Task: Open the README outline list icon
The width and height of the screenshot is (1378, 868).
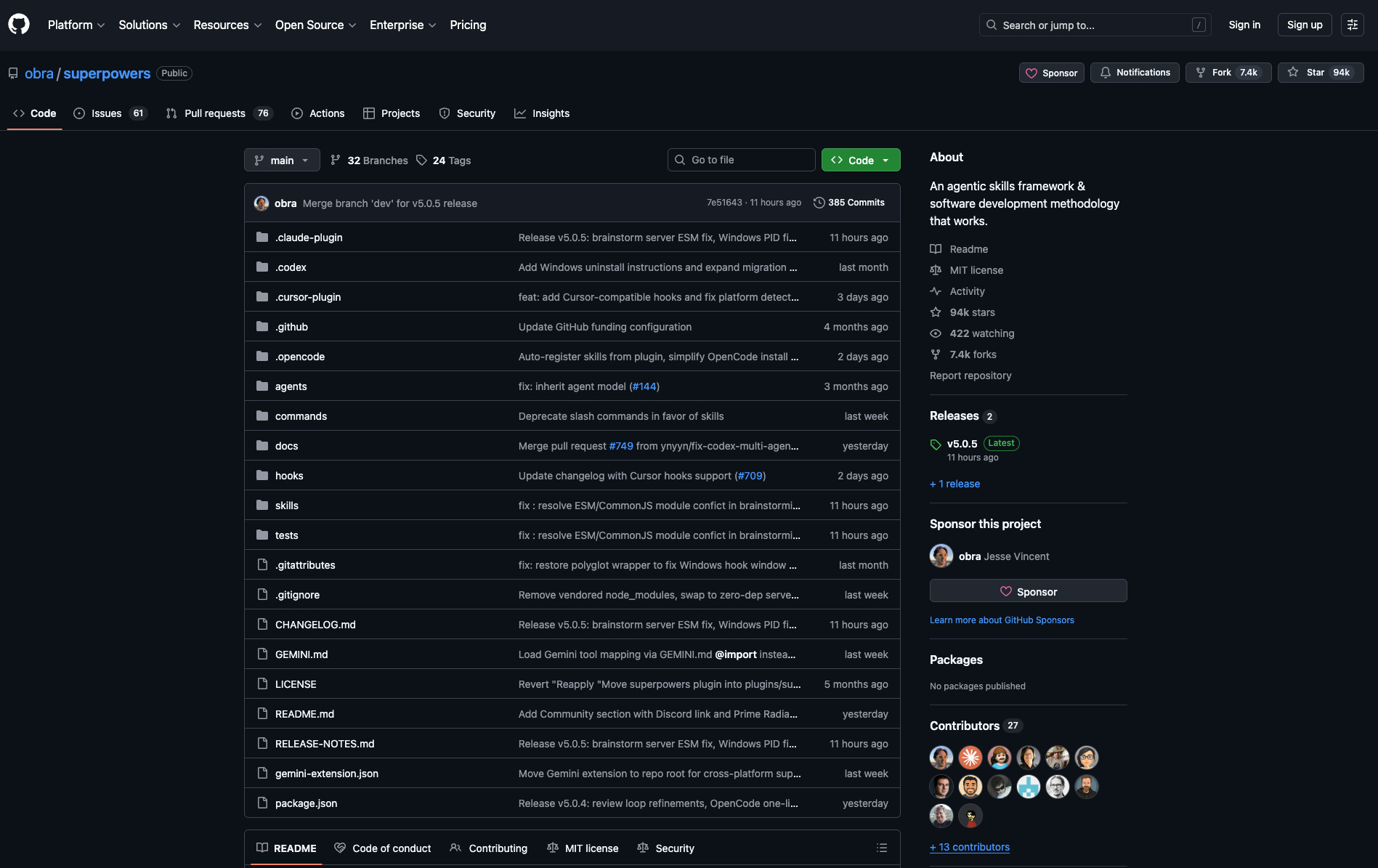Action: pos(882,848)
